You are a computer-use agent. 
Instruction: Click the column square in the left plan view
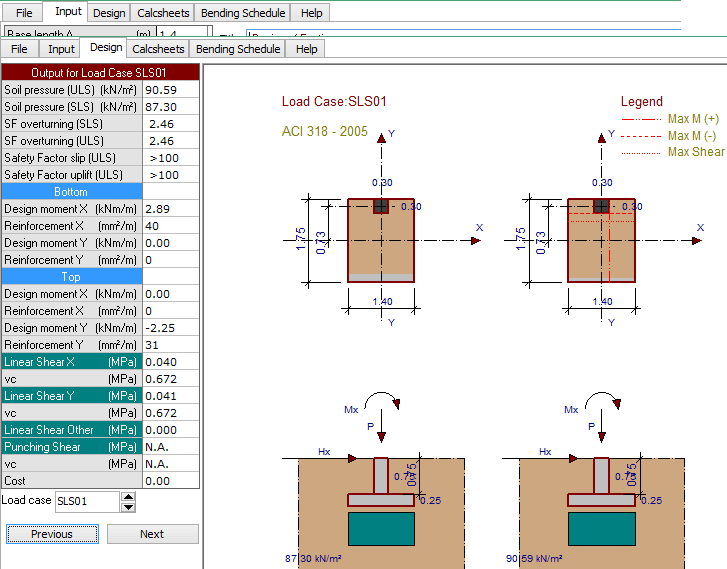[381, 206]
